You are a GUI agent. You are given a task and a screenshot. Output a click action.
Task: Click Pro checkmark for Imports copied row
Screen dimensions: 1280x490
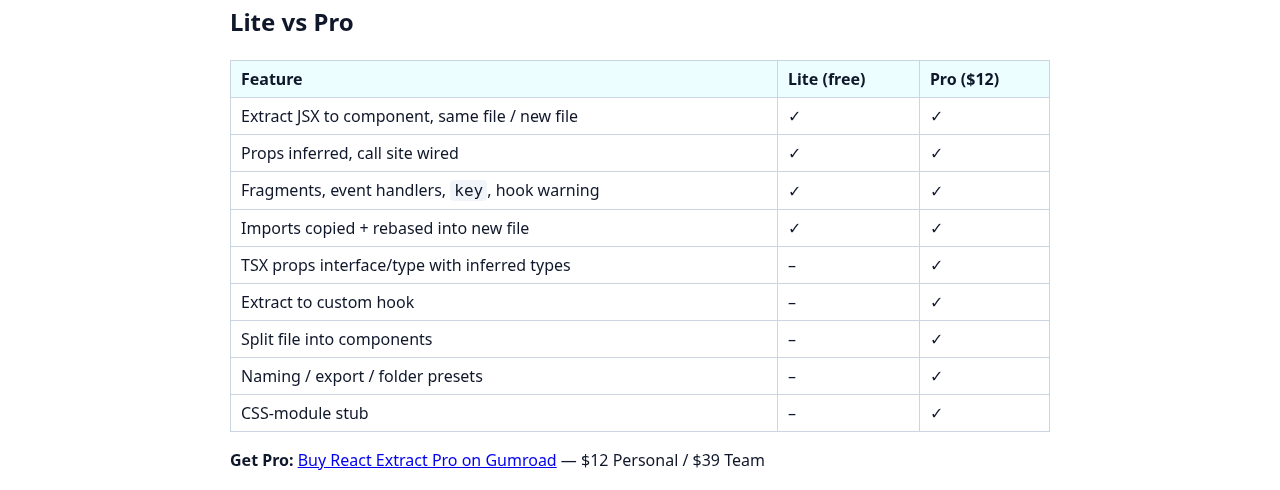(936, 228)
